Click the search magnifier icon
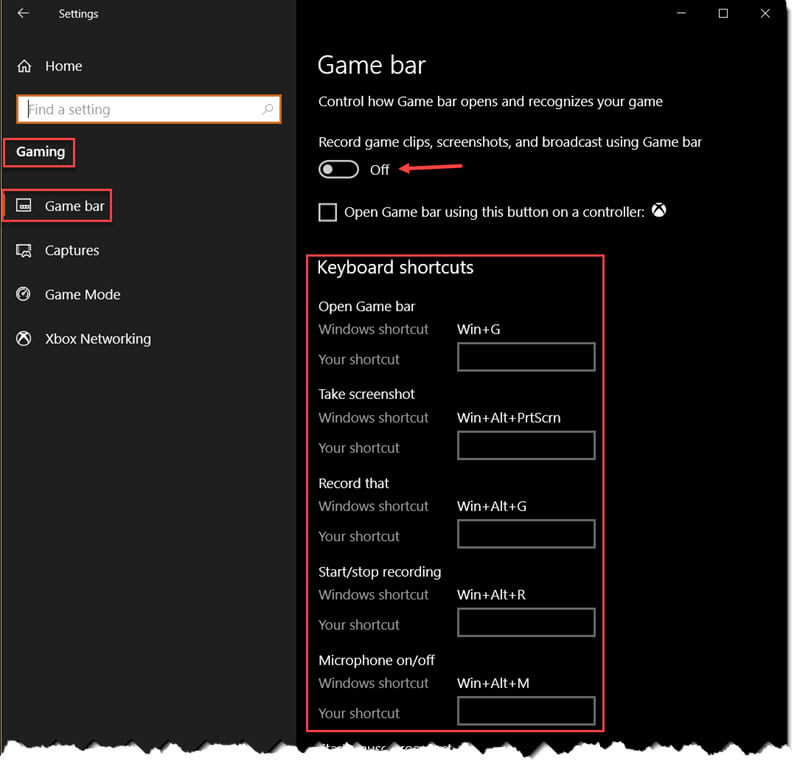Viewport: 800px width, 772px height. [267, 109]
